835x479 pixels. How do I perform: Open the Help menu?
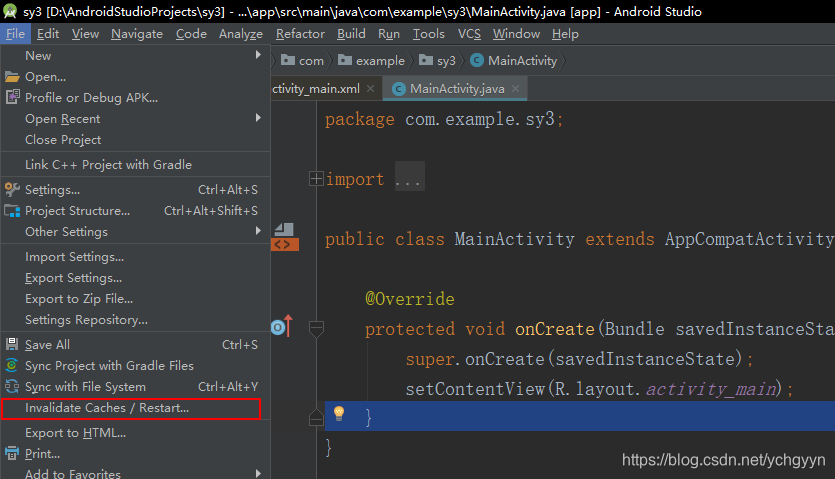pyautogui.click(x=565, y=34)
